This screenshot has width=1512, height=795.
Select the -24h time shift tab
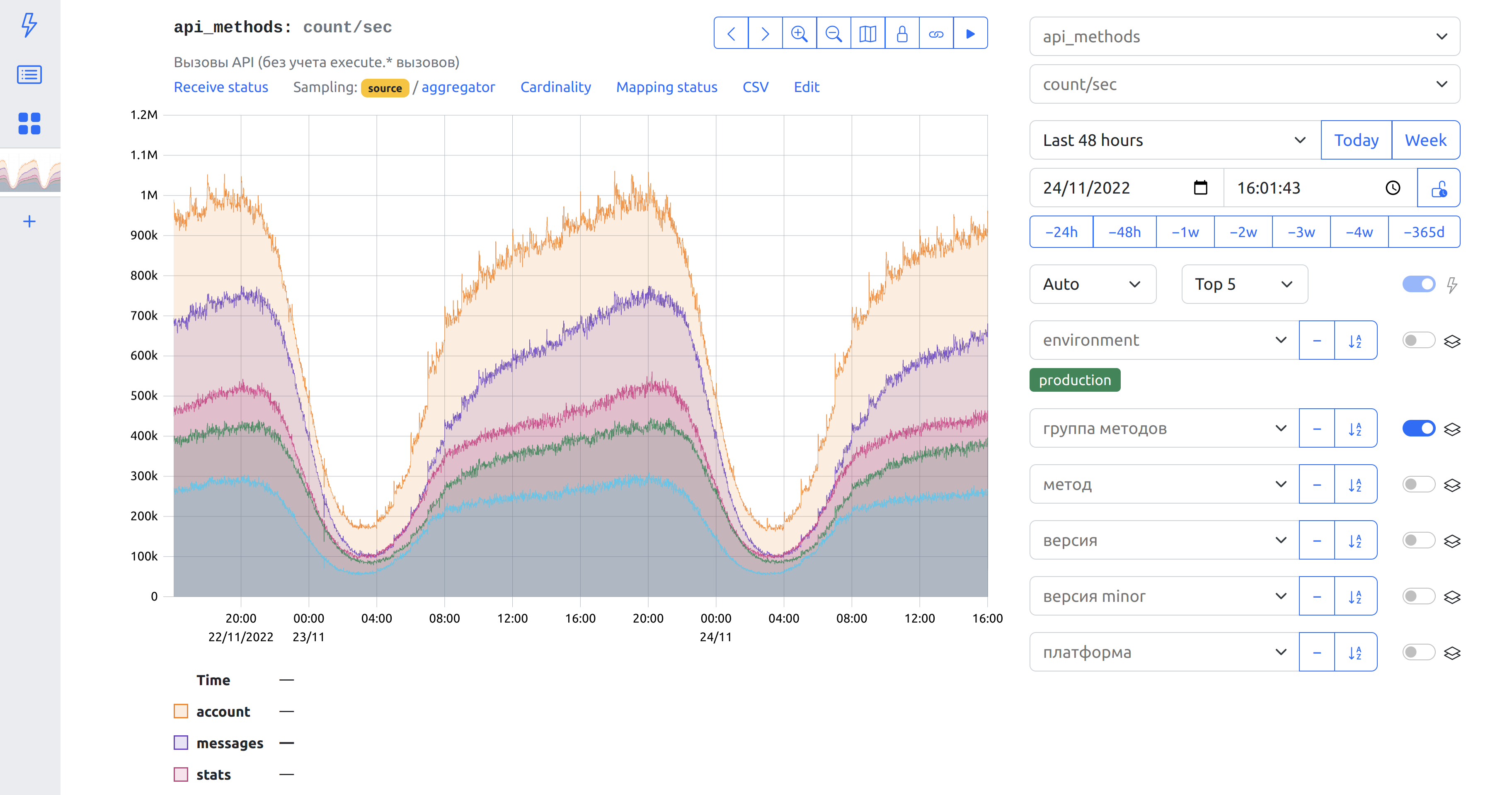(x=1061, y=233)
